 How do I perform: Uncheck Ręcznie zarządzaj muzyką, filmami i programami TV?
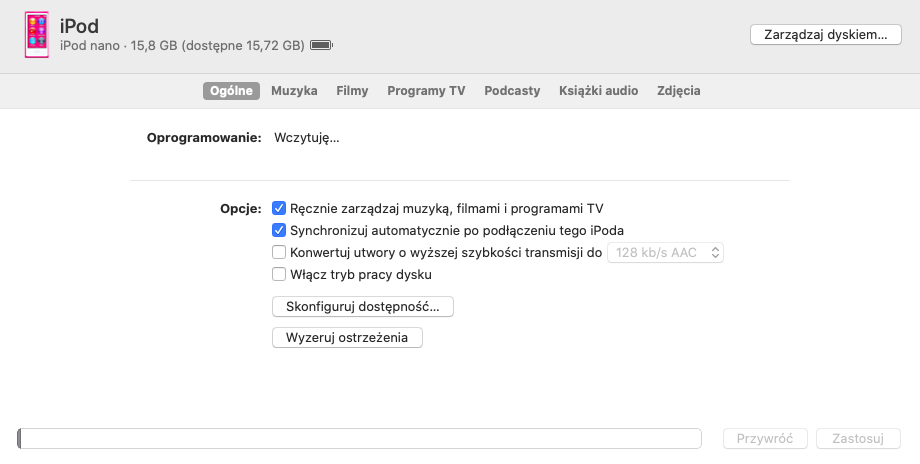click(x=279, y=208)
